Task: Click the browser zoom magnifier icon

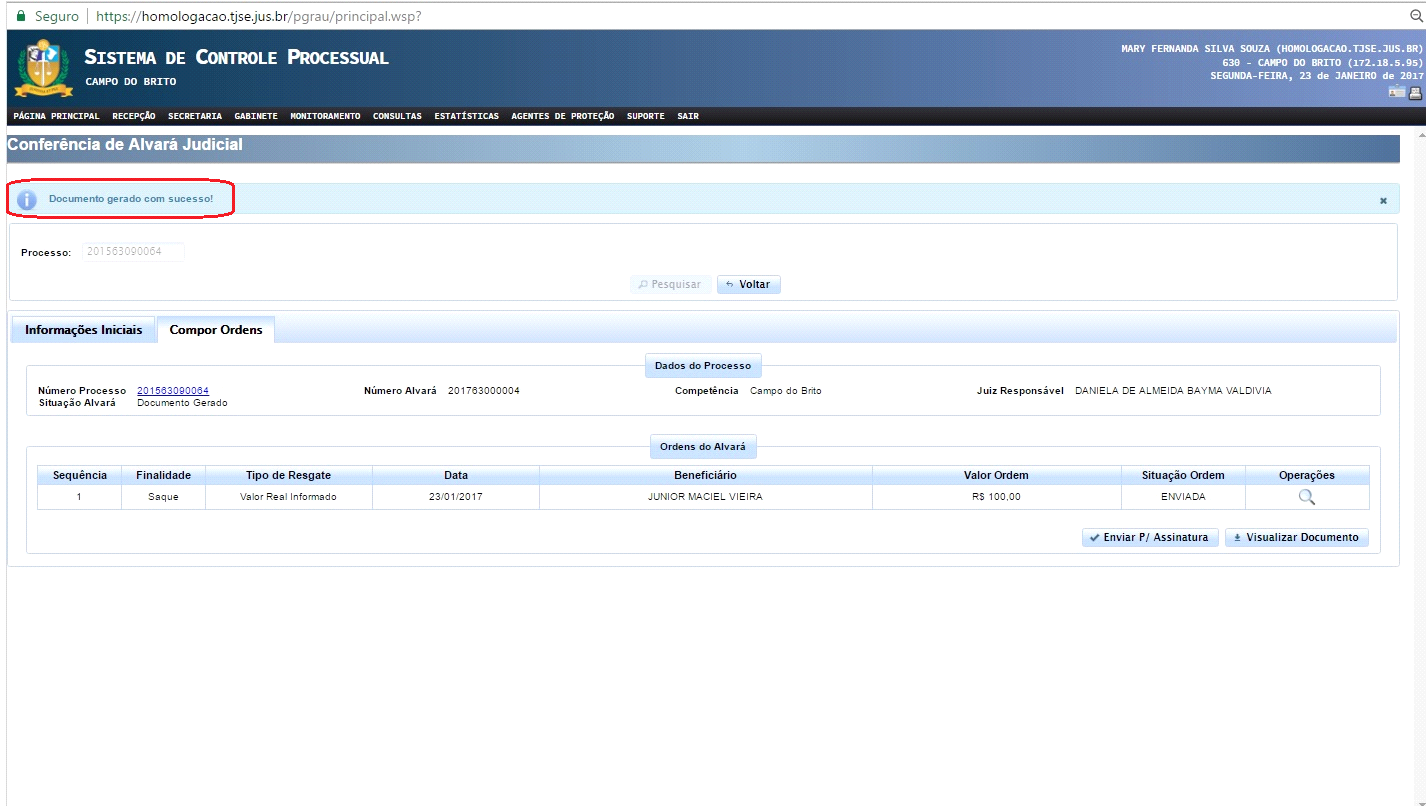Action: 1416,17
